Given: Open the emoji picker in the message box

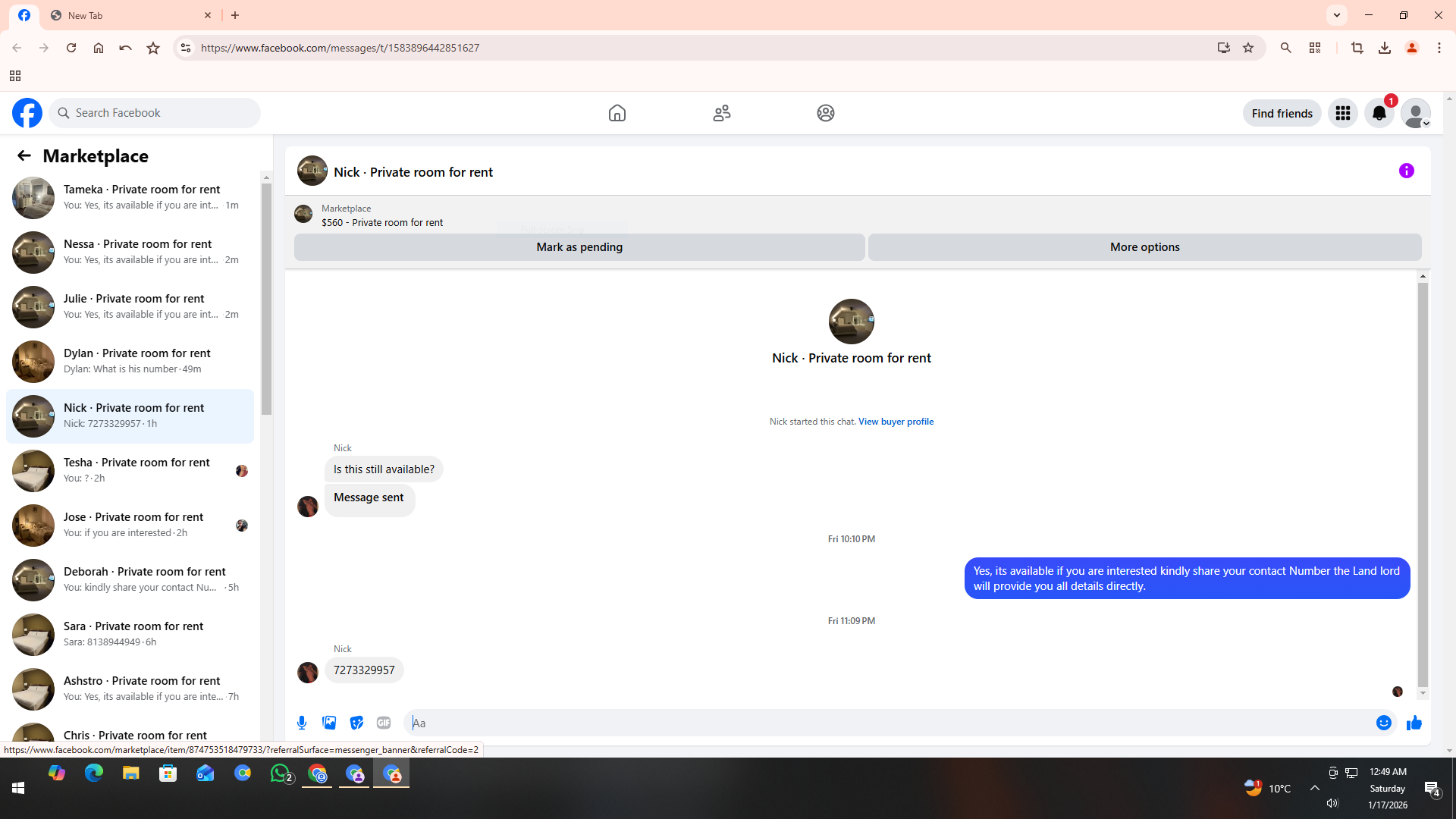Looking at the screenshot, I should tap(1383, 723).
